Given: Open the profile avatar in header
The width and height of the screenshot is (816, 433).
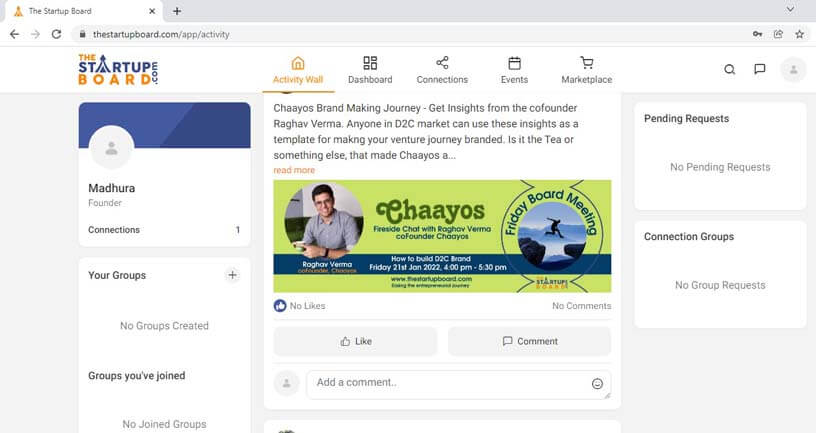Looking at the screenshot, I should [793, 69].
